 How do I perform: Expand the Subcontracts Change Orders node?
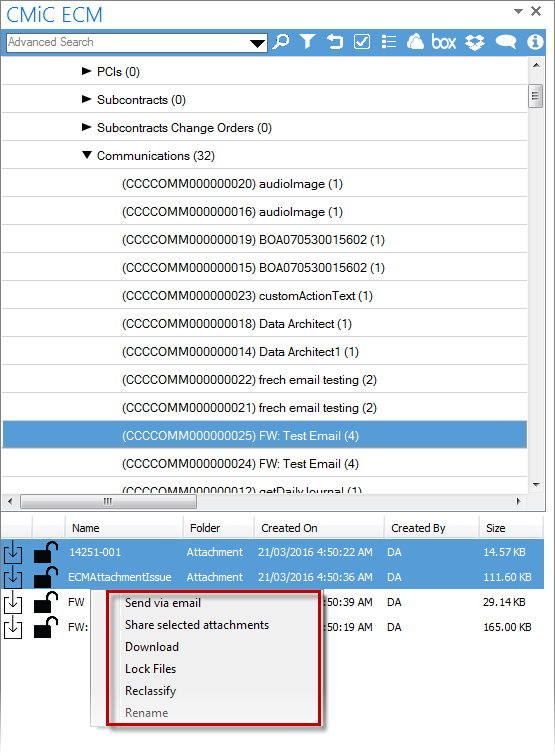pos(86,127)
